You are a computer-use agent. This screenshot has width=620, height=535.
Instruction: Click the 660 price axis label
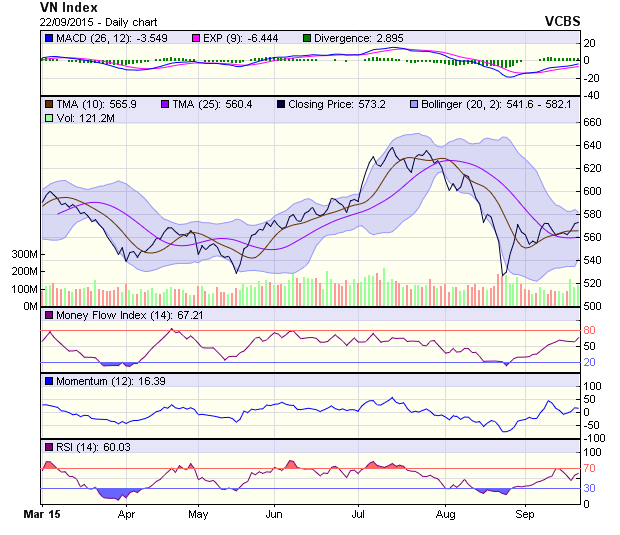tap(594, 122)
